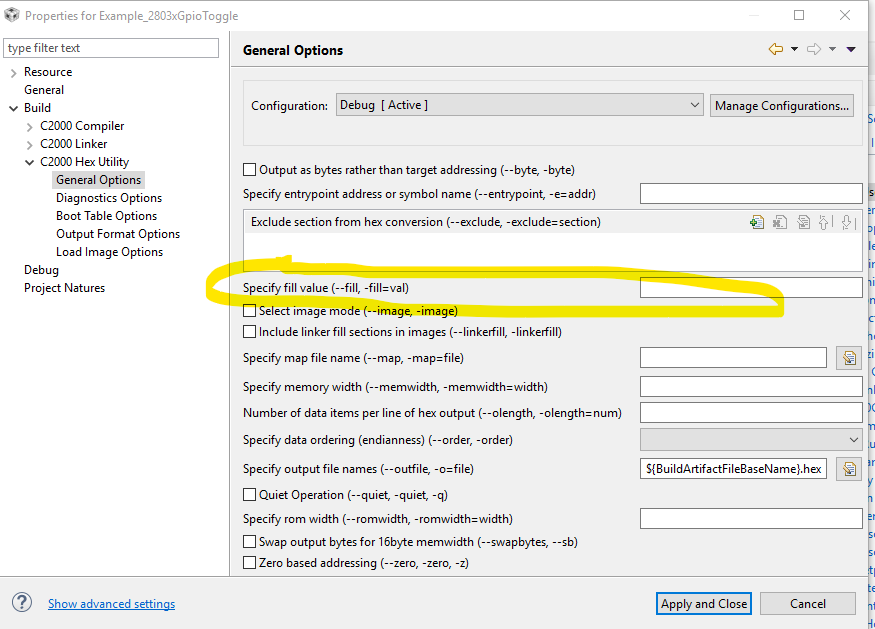Open the help question mark icon
The height and width of the screenshot is (629, 875).
pos(22,602)
